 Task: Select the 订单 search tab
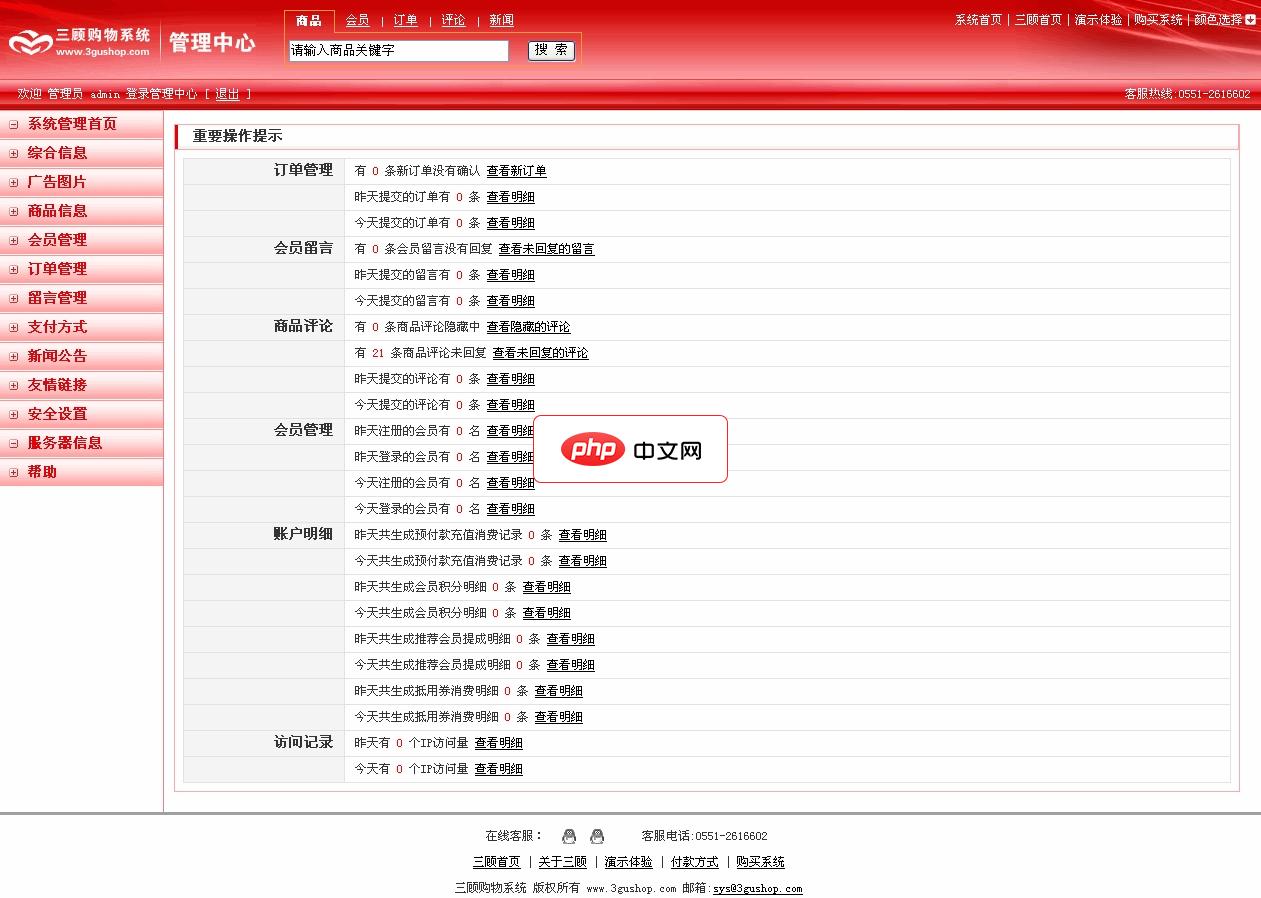click(405, 20)
